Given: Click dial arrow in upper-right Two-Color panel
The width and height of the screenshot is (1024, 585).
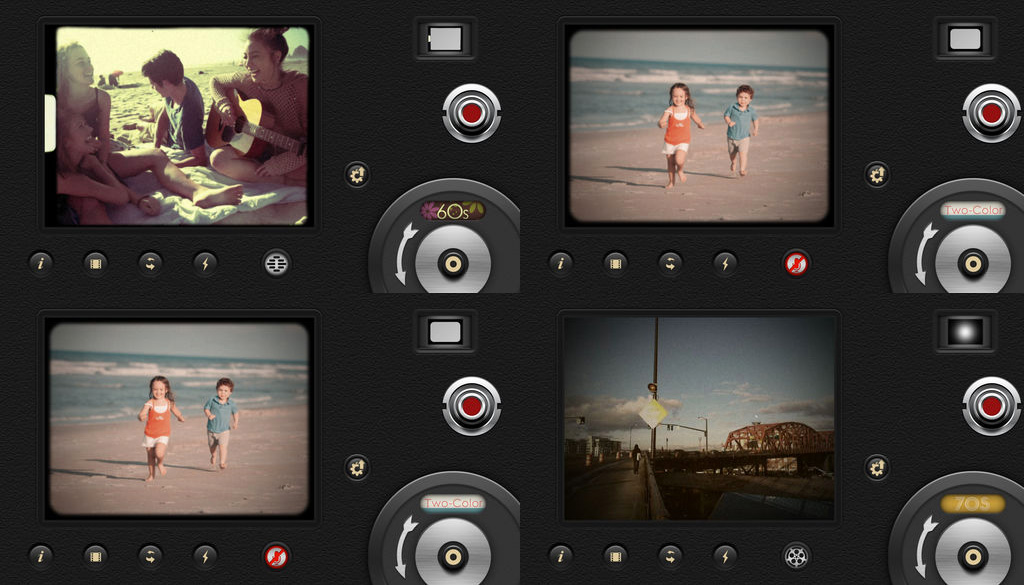Looking at the screenshot, I should click(x=924, y=253).
